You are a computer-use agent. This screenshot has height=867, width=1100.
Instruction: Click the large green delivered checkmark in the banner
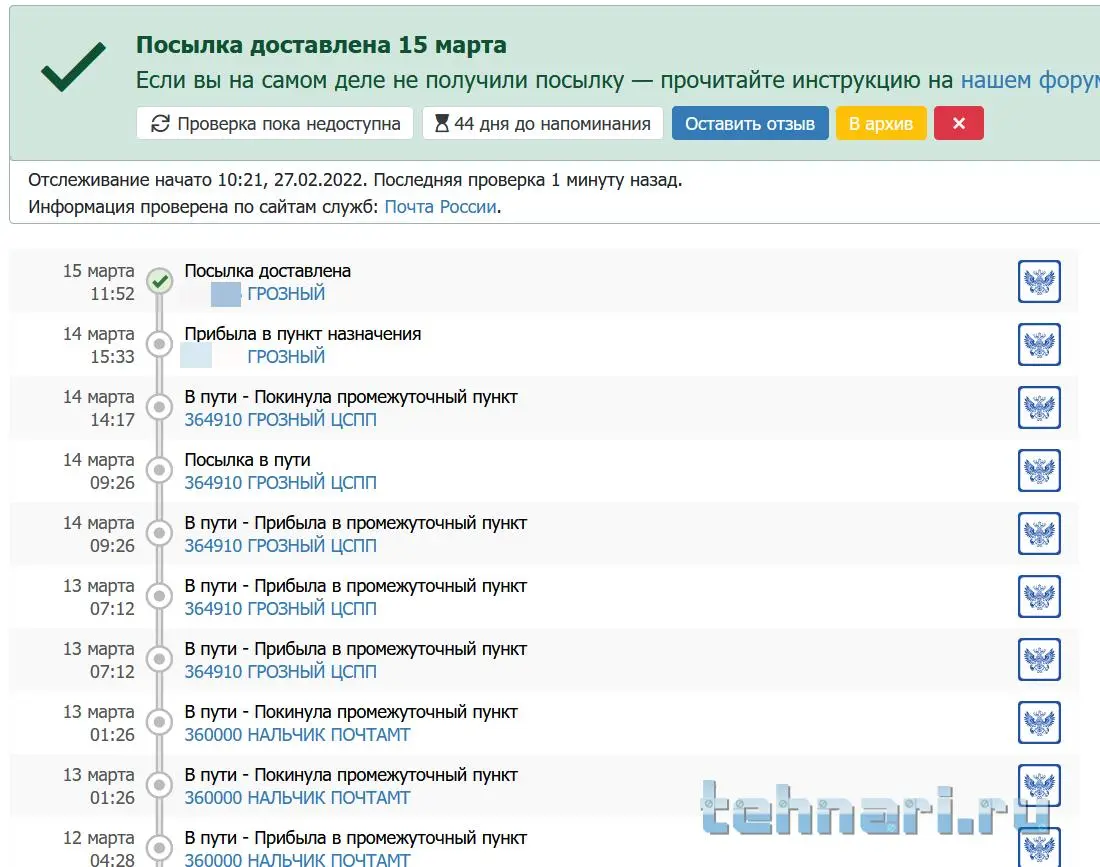tap(73, 67)
